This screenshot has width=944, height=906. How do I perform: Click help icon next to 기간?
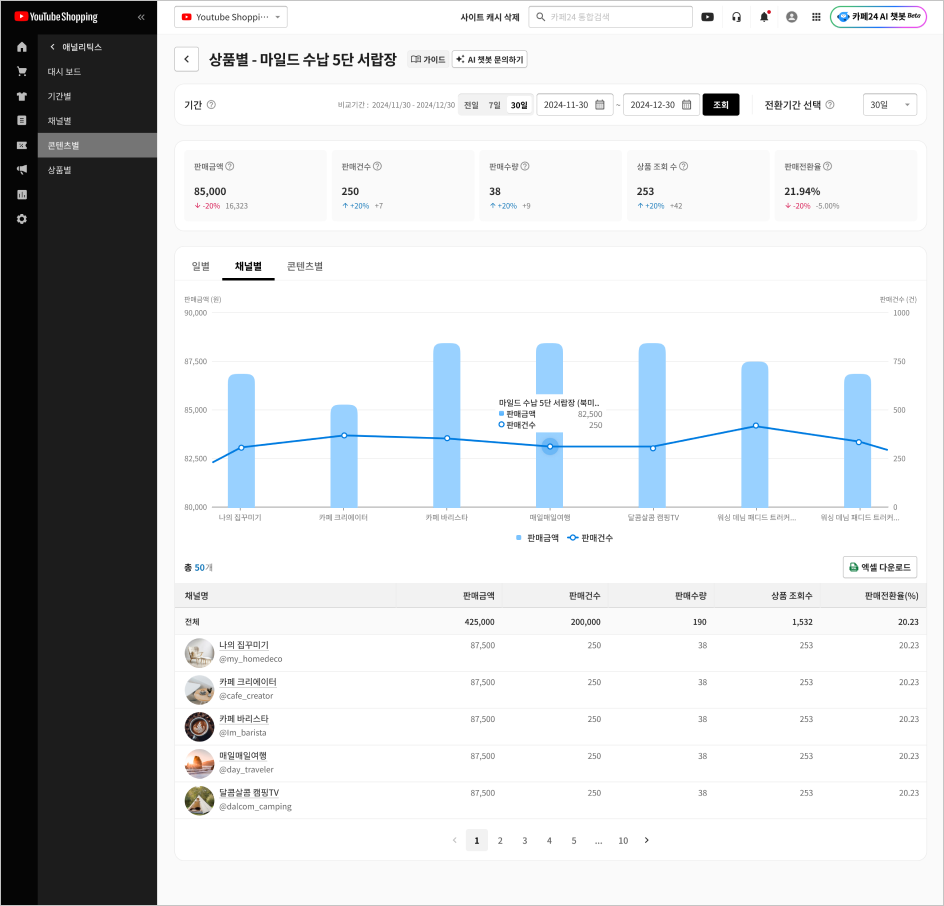pyautogui.click(x=211, y=105)
